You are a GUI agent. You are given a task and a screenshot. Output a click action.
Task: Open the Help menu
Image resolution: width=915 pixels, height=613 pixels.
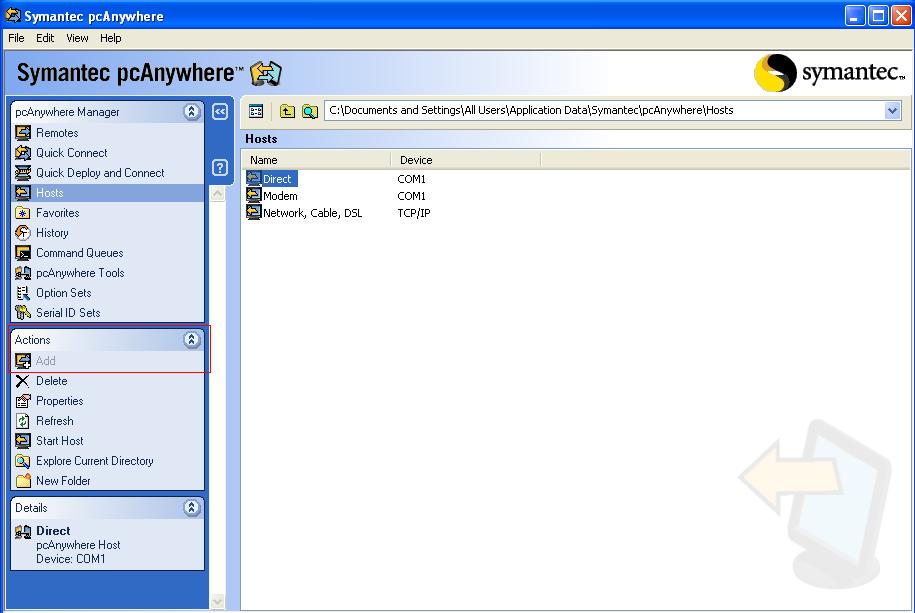110,38
